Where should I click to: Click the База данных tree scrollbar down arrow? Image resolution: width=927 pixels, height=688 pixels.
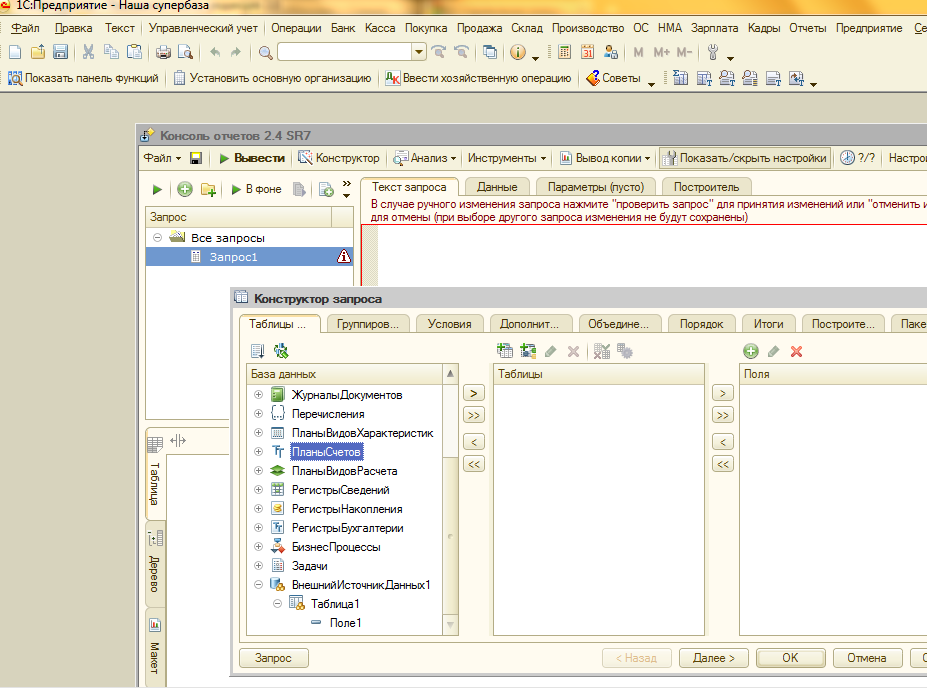(451, 626)
